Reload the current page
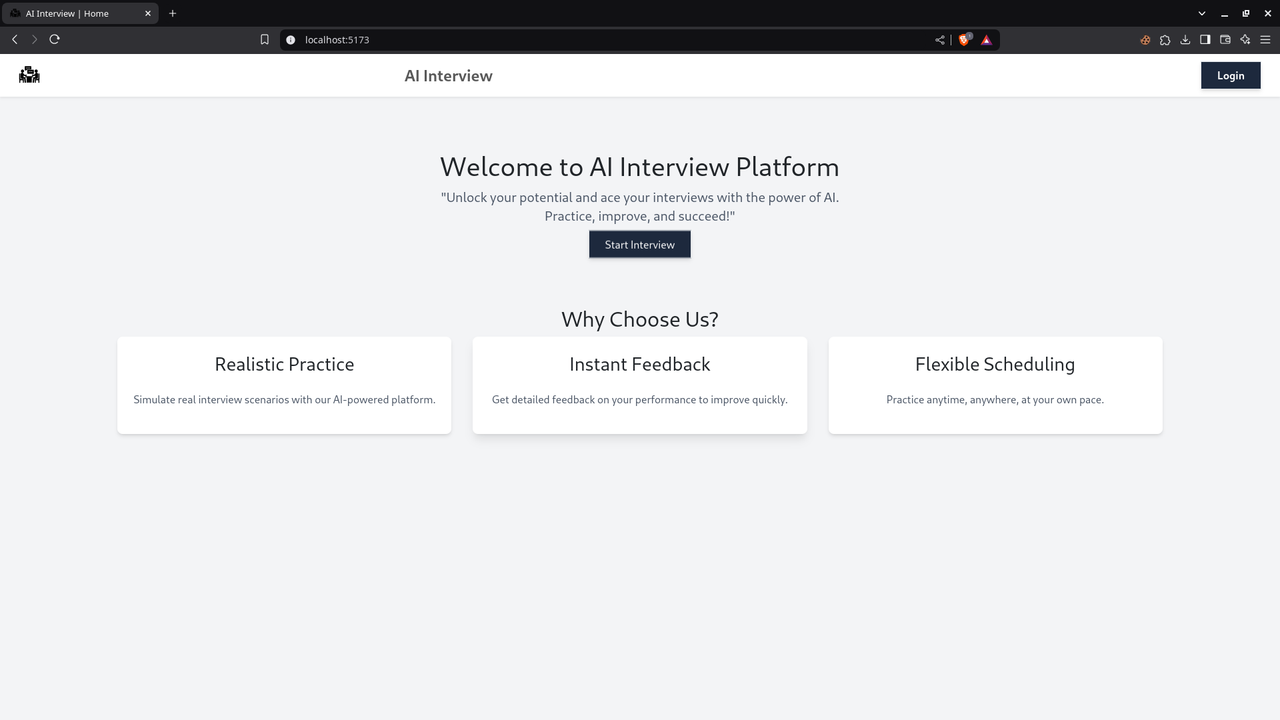The image size is (1280, 720). click(x=55, y=39)
